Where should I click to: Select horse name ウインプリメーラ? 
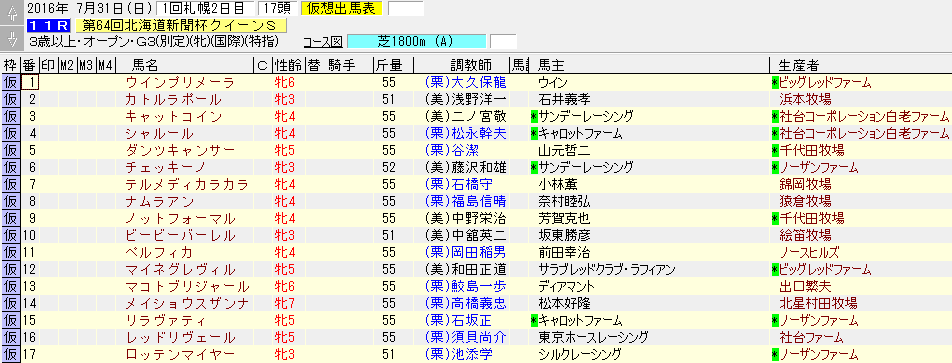click(180, 83)
